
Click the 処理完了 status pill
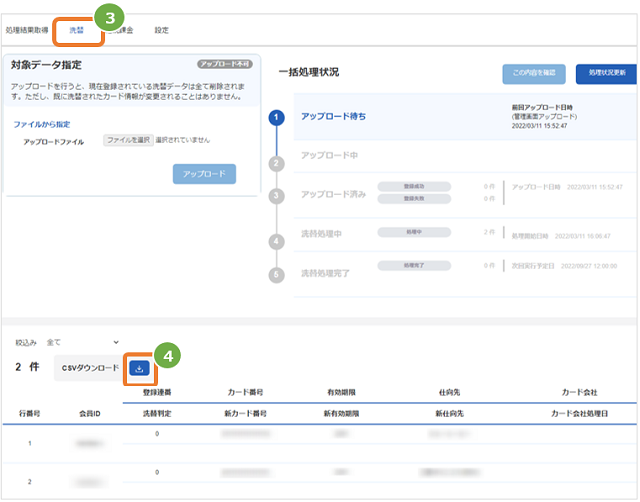414,266
